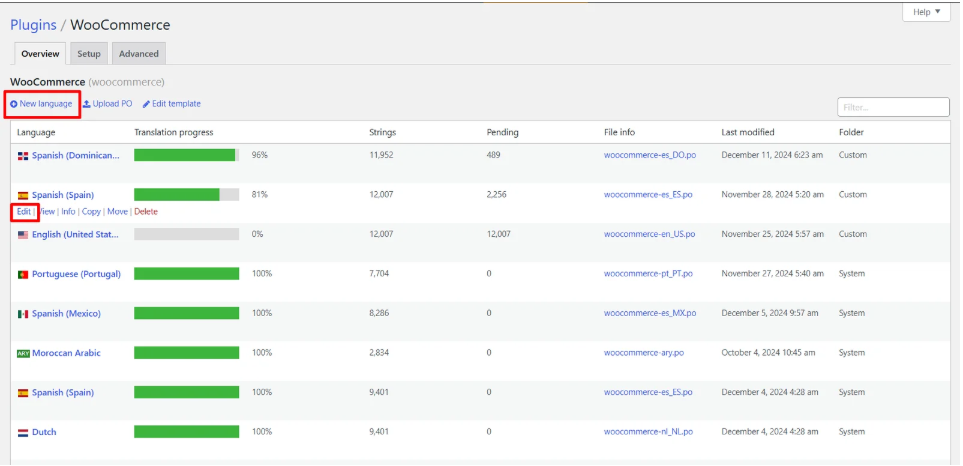
Task: Click the 81% progress bar
Action: pos(187,195)
